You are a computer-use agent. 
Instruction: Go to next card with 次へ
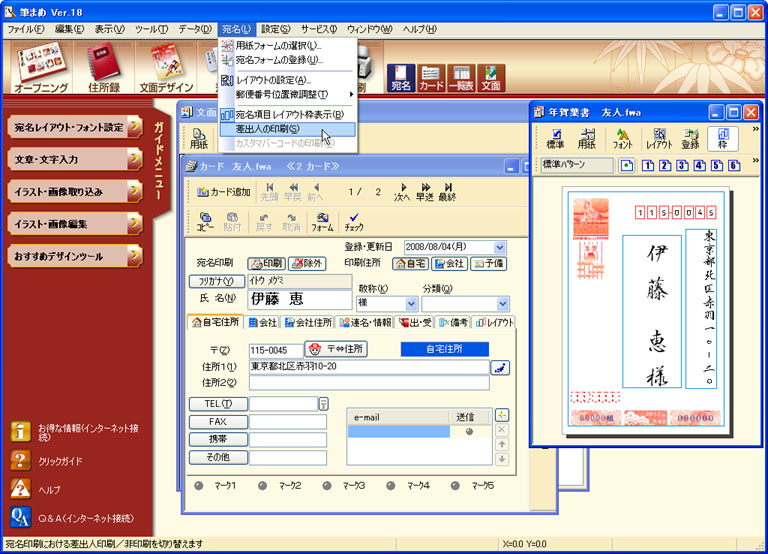[x=402, y=191]
